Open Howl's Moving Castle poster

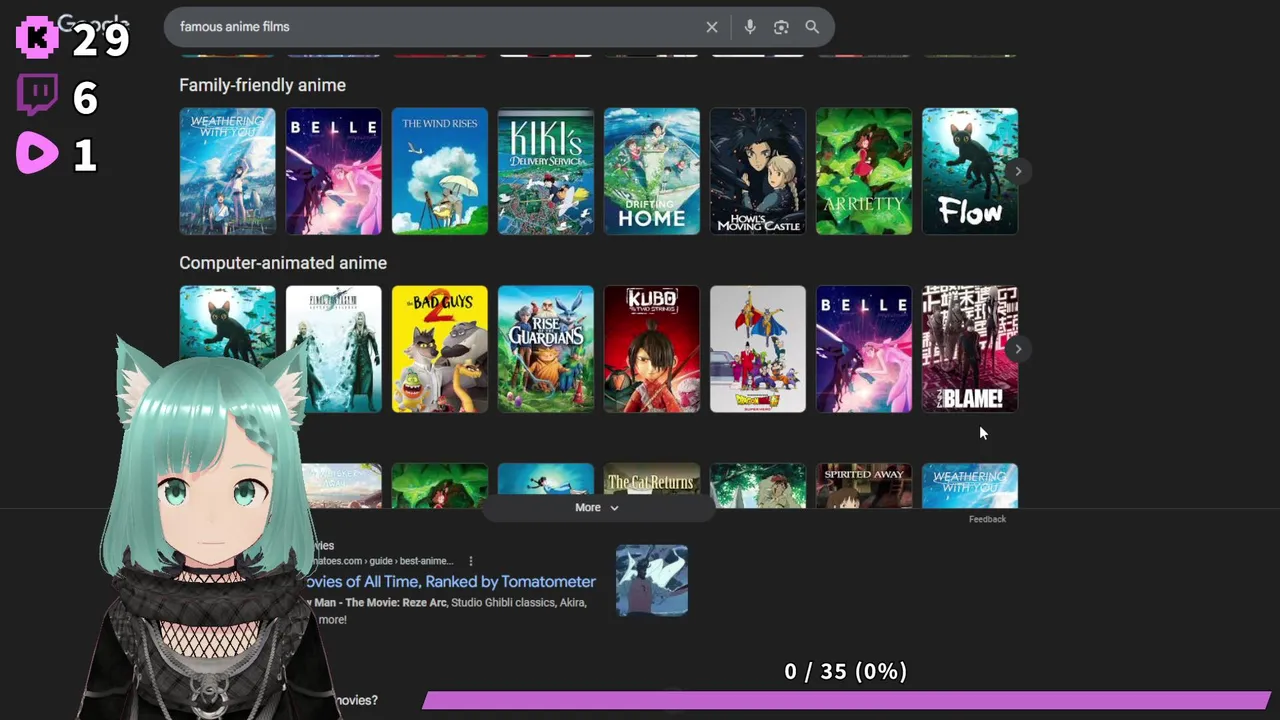(757, 171)
